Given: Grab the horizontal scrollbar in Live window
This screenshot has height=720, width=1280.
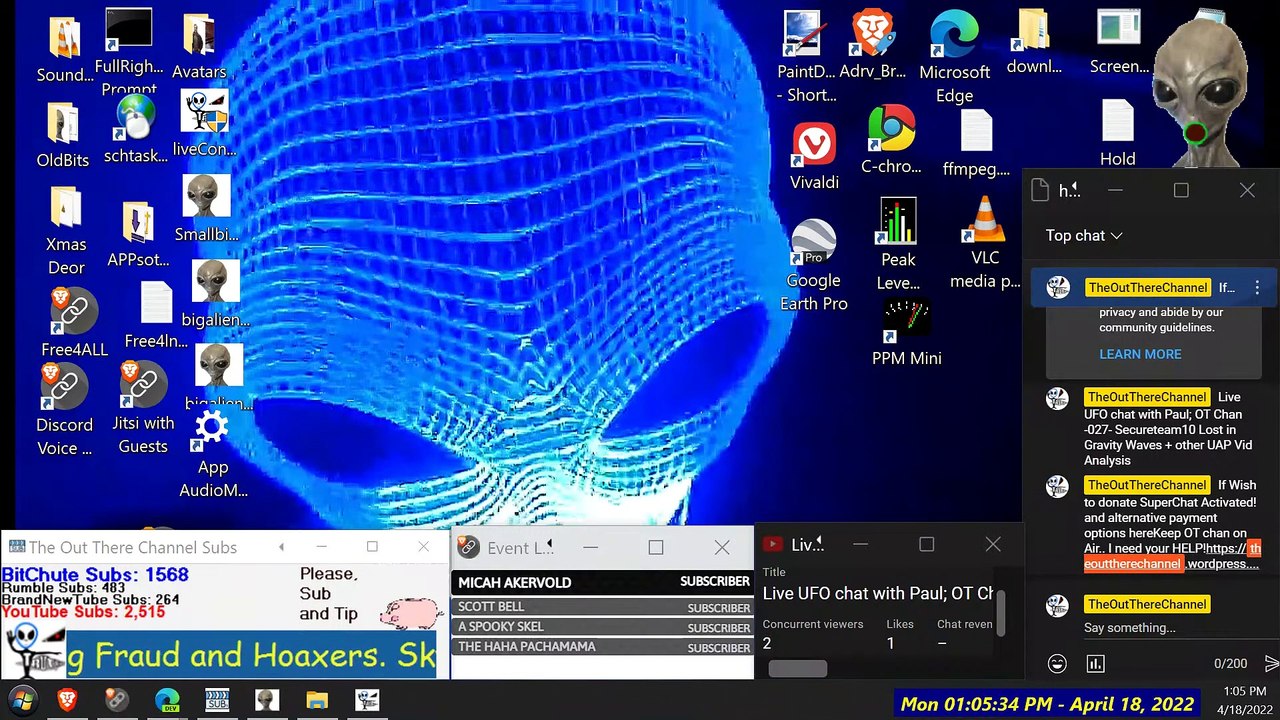Looking at the screenshot, I should pyautogui.click(x=797, y=668).
